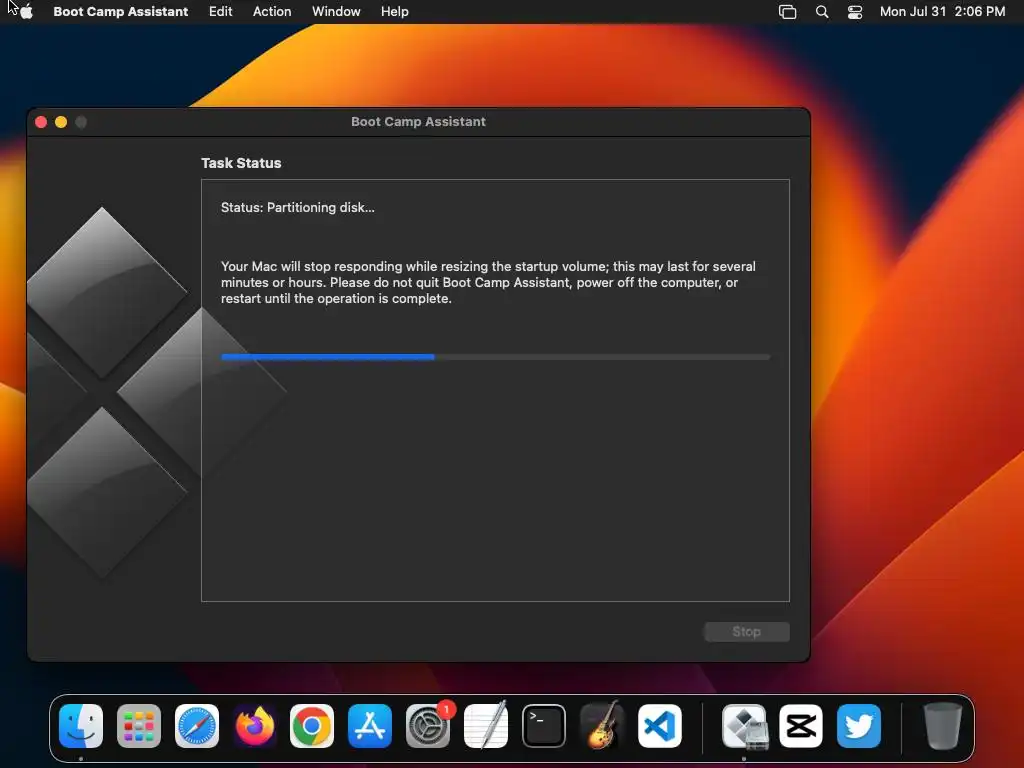Close the Boot Camp Assistant window
1024x768 pixels.
41,122
